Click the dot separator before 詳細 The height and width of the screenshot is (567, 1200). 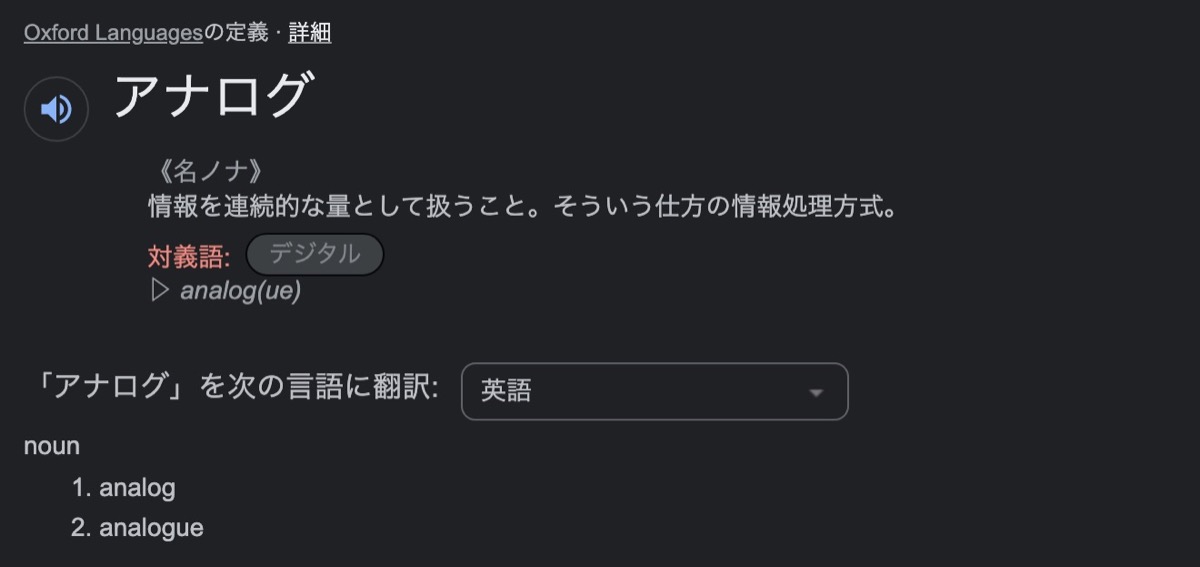(279, 33)
